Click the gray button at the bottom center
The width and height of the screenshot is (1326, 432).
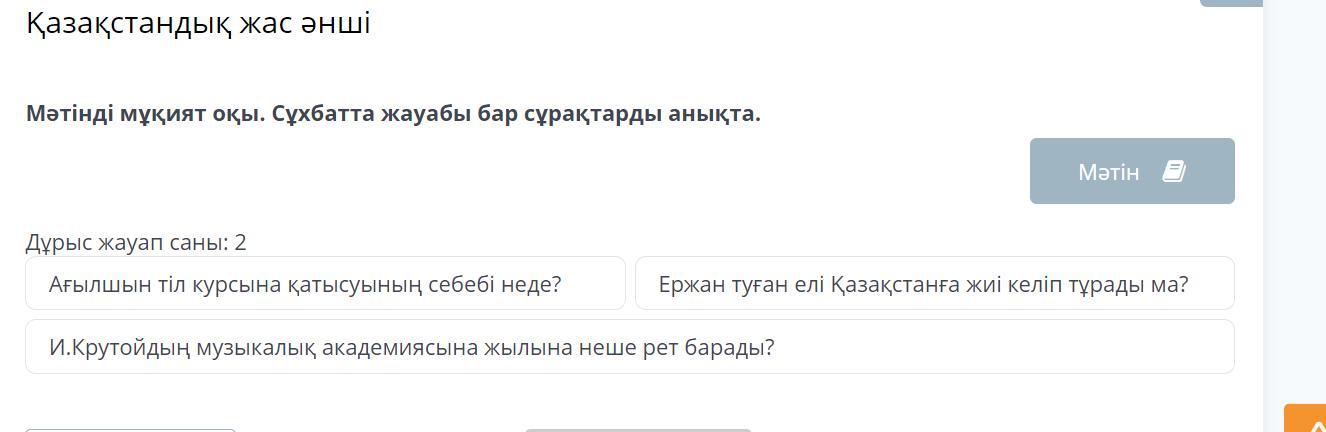pyautogui.click(x=638, y=430)
